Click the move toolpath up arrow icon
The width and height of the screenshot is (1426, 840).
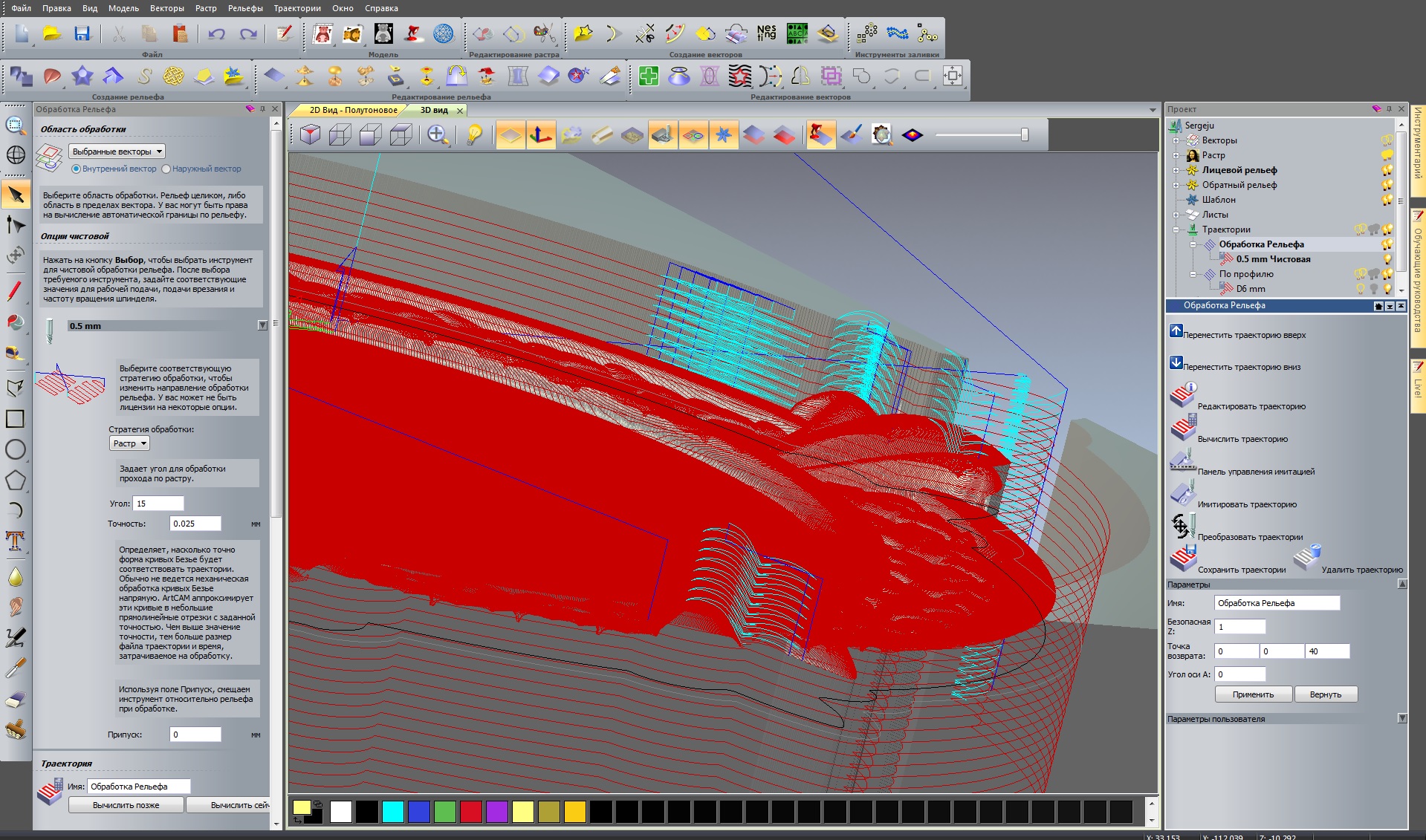coord(1176,331)
